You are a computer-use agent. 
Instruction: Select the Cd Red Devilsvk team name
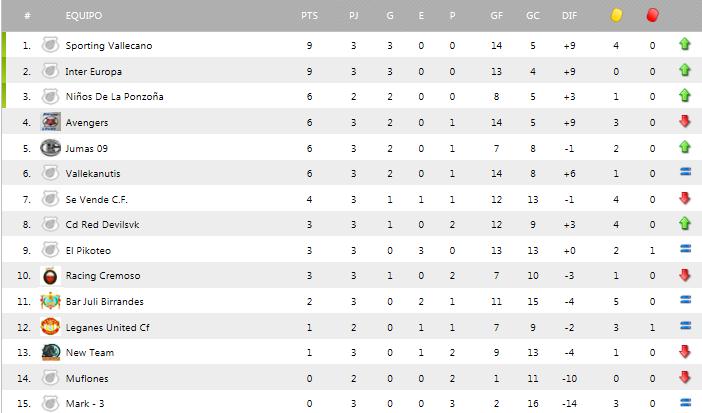pyautogui.click(x=103, y=224)
